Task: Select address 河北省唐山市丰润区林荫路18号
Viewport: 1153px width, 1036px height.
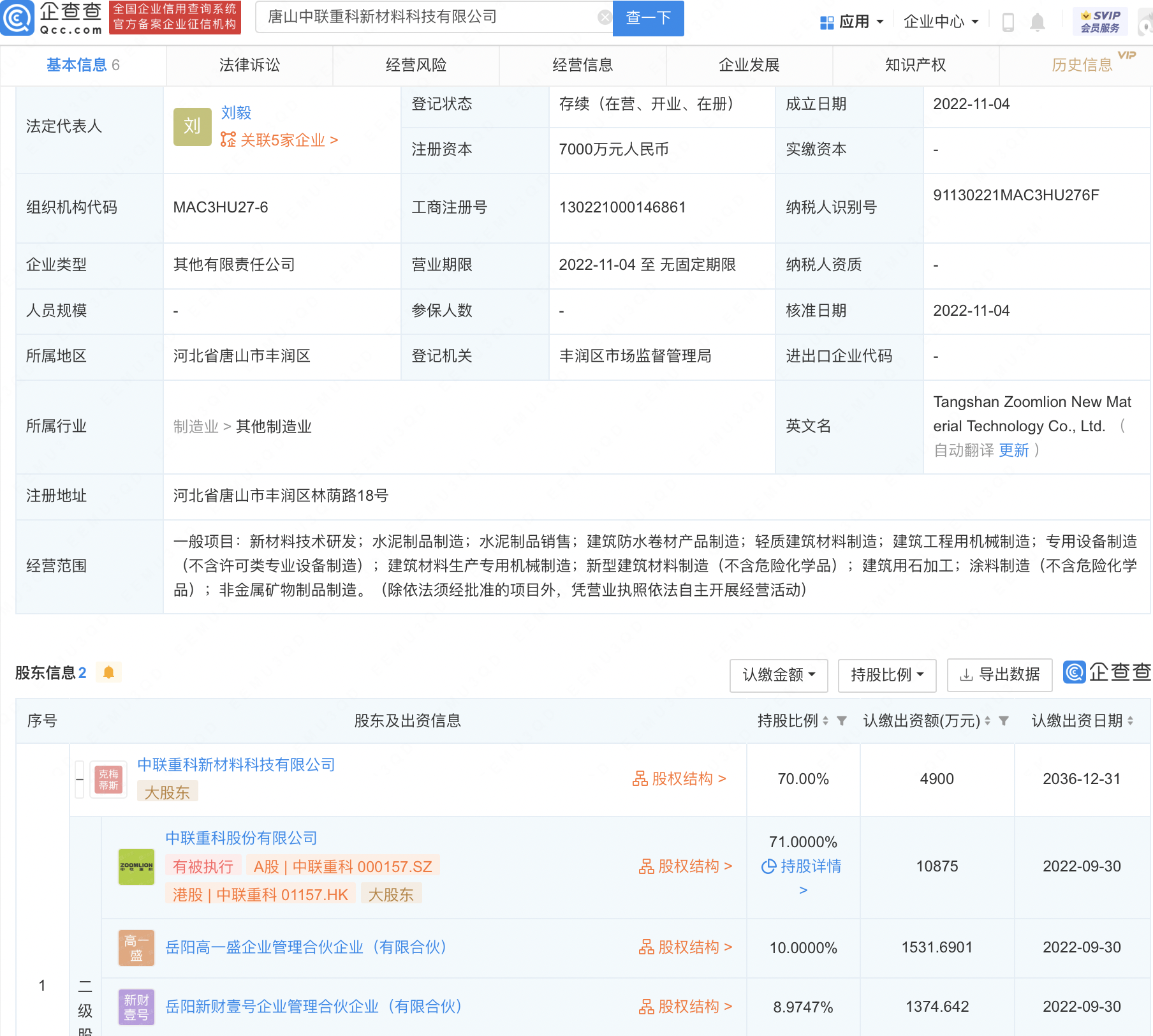Action: point(281,496)
